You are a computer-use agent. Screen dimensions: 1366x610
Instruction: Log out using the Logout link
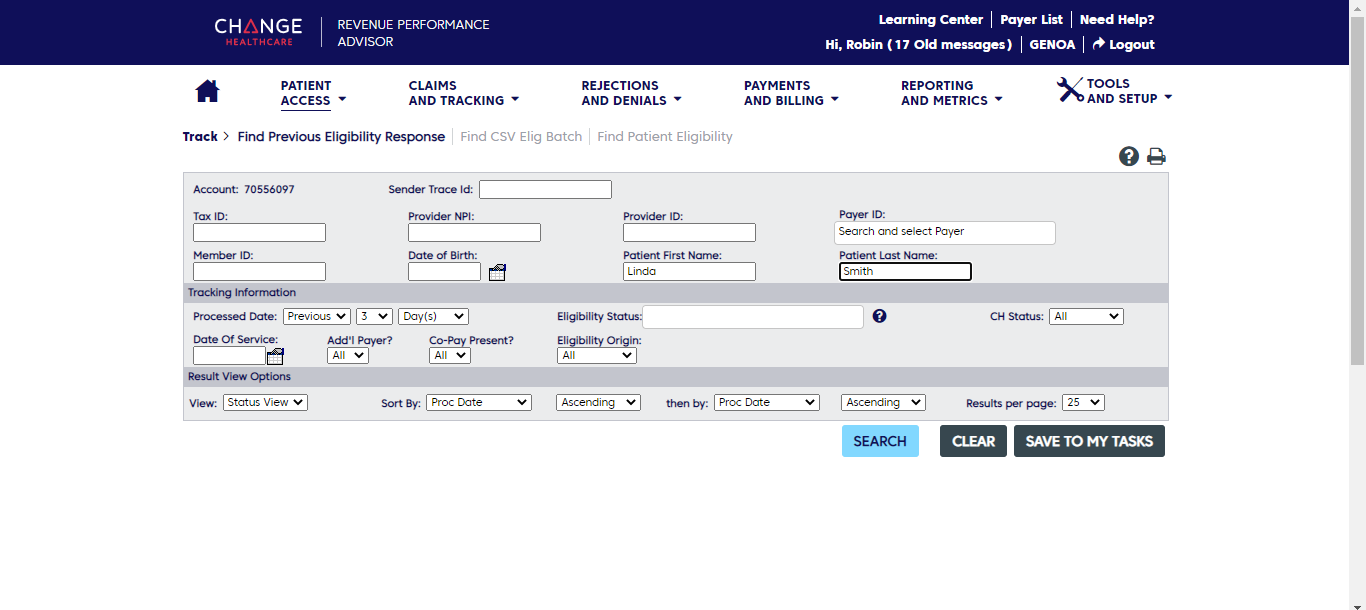click(x=1123, y=44)
